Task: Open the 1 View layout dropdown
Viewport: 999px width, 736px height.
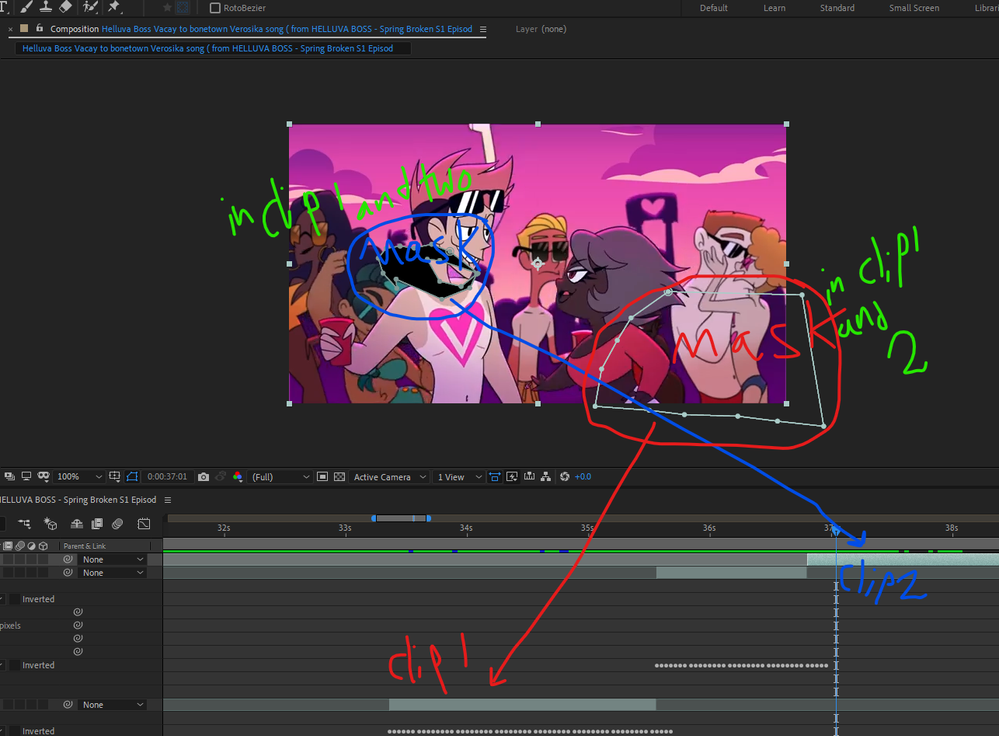Action: 459,477
